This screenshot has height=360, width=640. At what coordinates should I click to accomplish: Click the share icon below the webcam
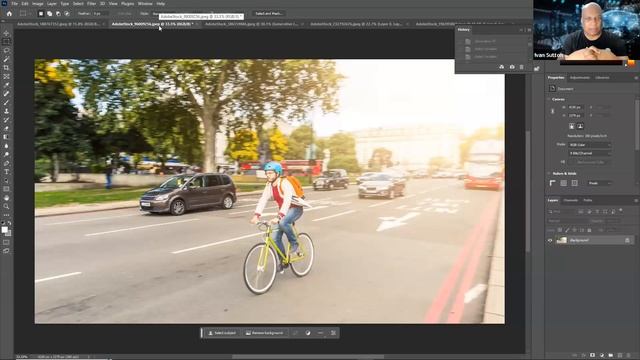click(x=537, y=69)
